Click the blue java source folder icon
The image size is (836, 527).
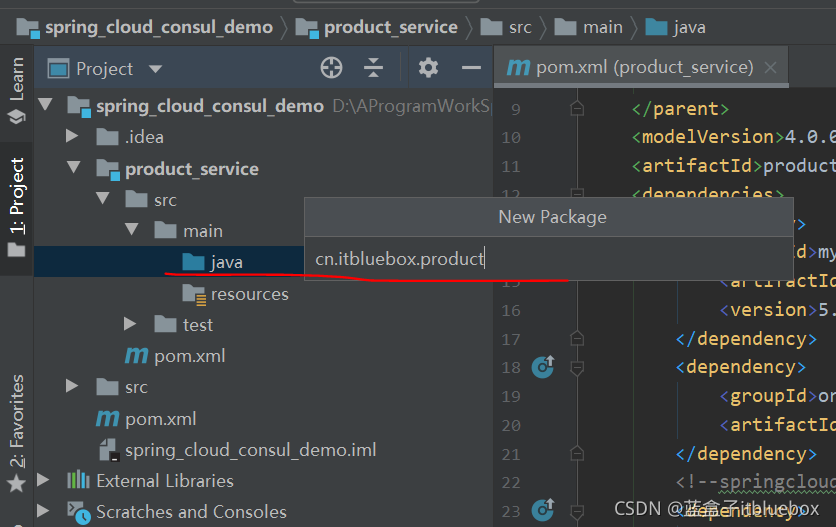click(194, 262)
